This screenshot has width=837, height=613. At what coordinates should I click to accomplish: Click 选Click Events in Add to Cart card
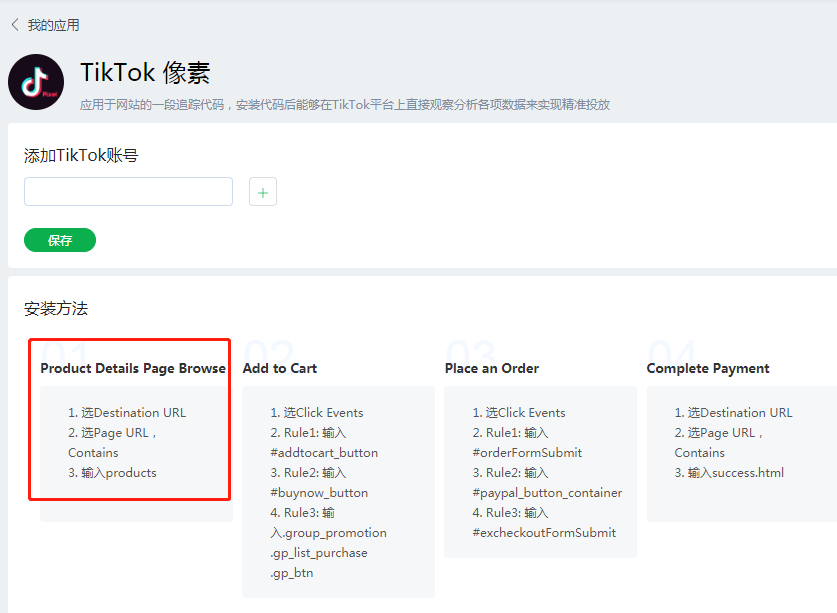pyautogui.click(x=323, y=413)
